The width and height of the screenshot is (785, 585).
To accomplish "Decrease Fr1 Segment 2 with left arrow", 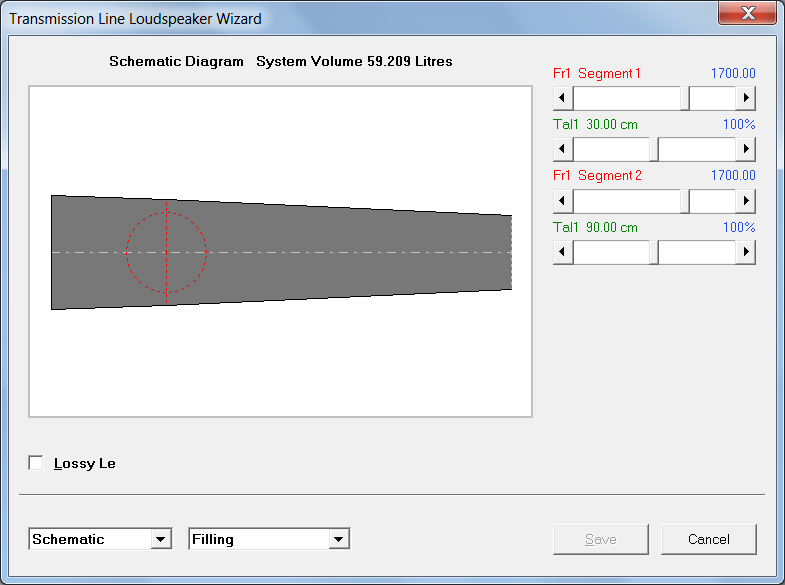I will pyautogui.click(x=563, y=201).
